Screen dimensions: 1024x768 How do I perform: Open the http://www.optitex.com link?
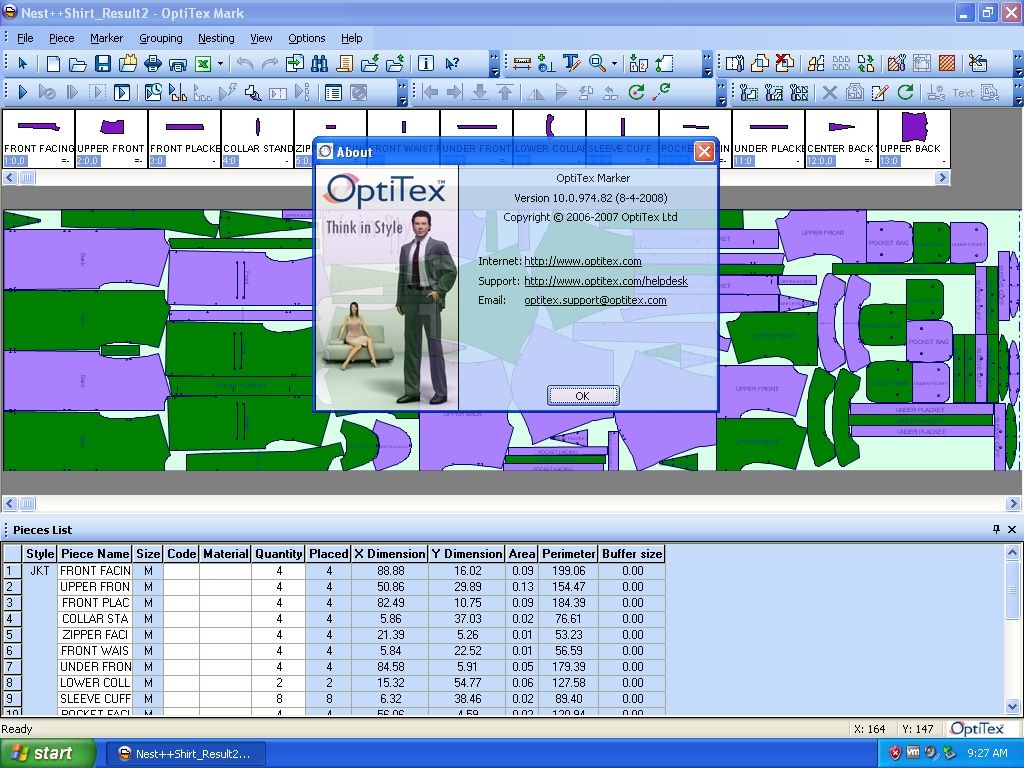click(583, 261)
